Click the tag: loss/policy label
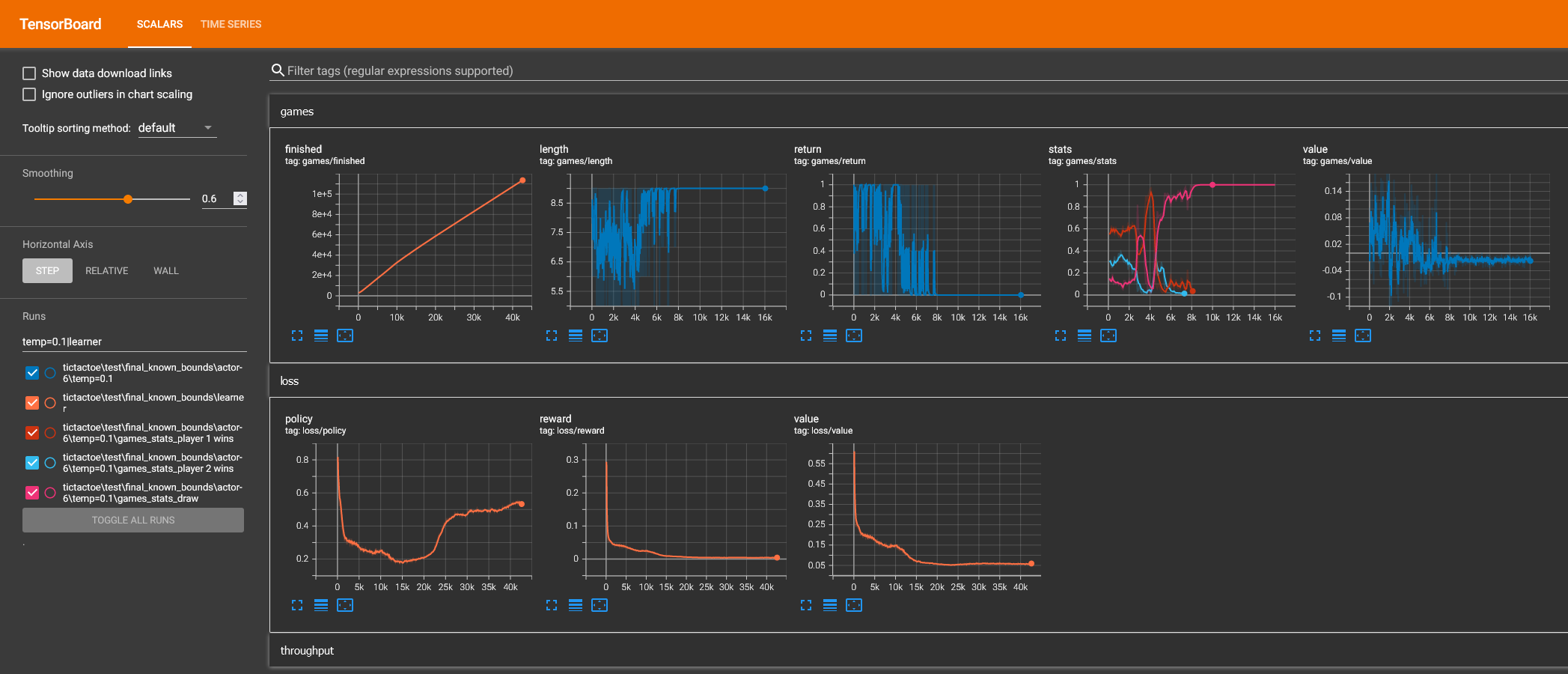Viewport: 1568px width, 674px height. click(315, 431)
